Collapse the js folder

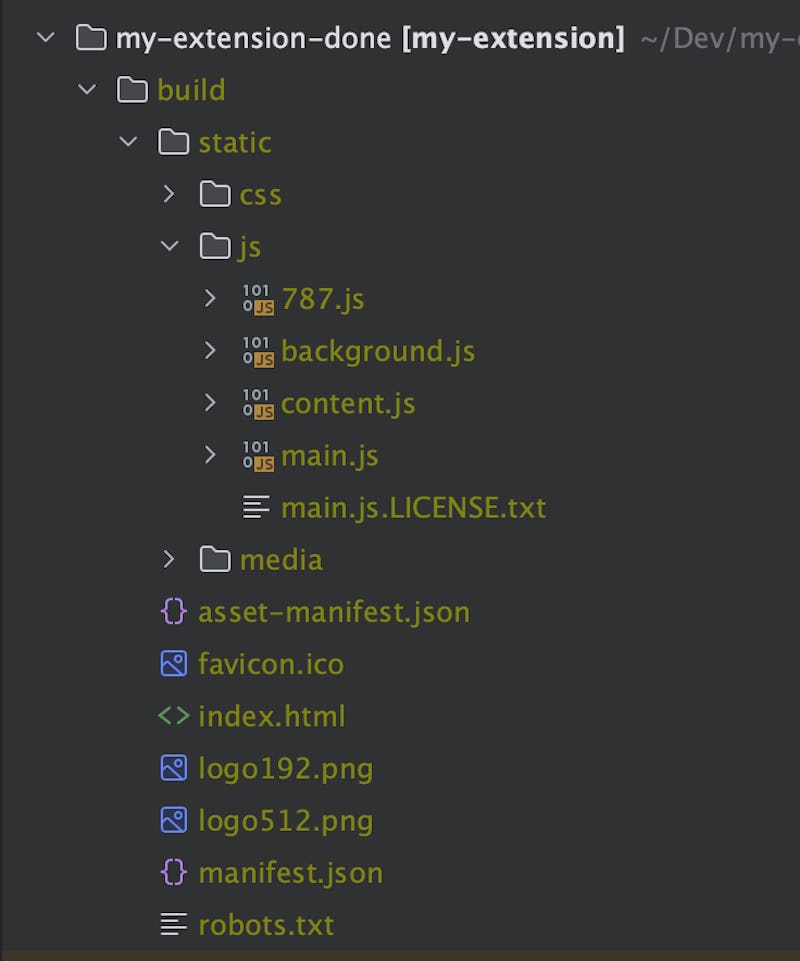[169, 246]
